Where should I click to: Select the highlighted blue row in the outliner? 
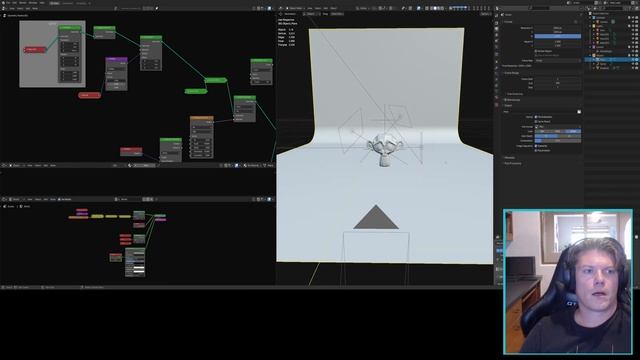(612, 59)
